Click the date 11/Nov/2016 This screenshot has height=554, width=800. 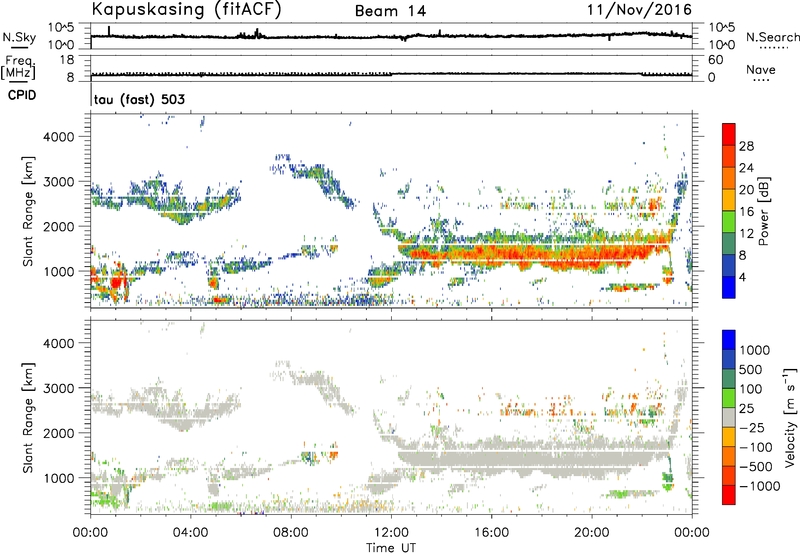639,10
